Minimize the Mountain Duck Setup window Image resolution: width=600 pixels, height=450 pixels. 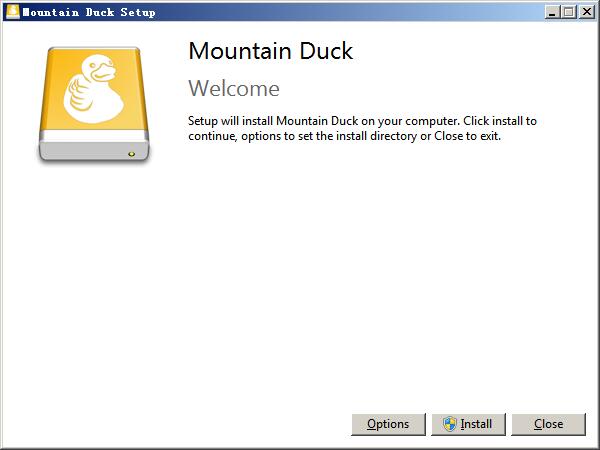point(552,12)
